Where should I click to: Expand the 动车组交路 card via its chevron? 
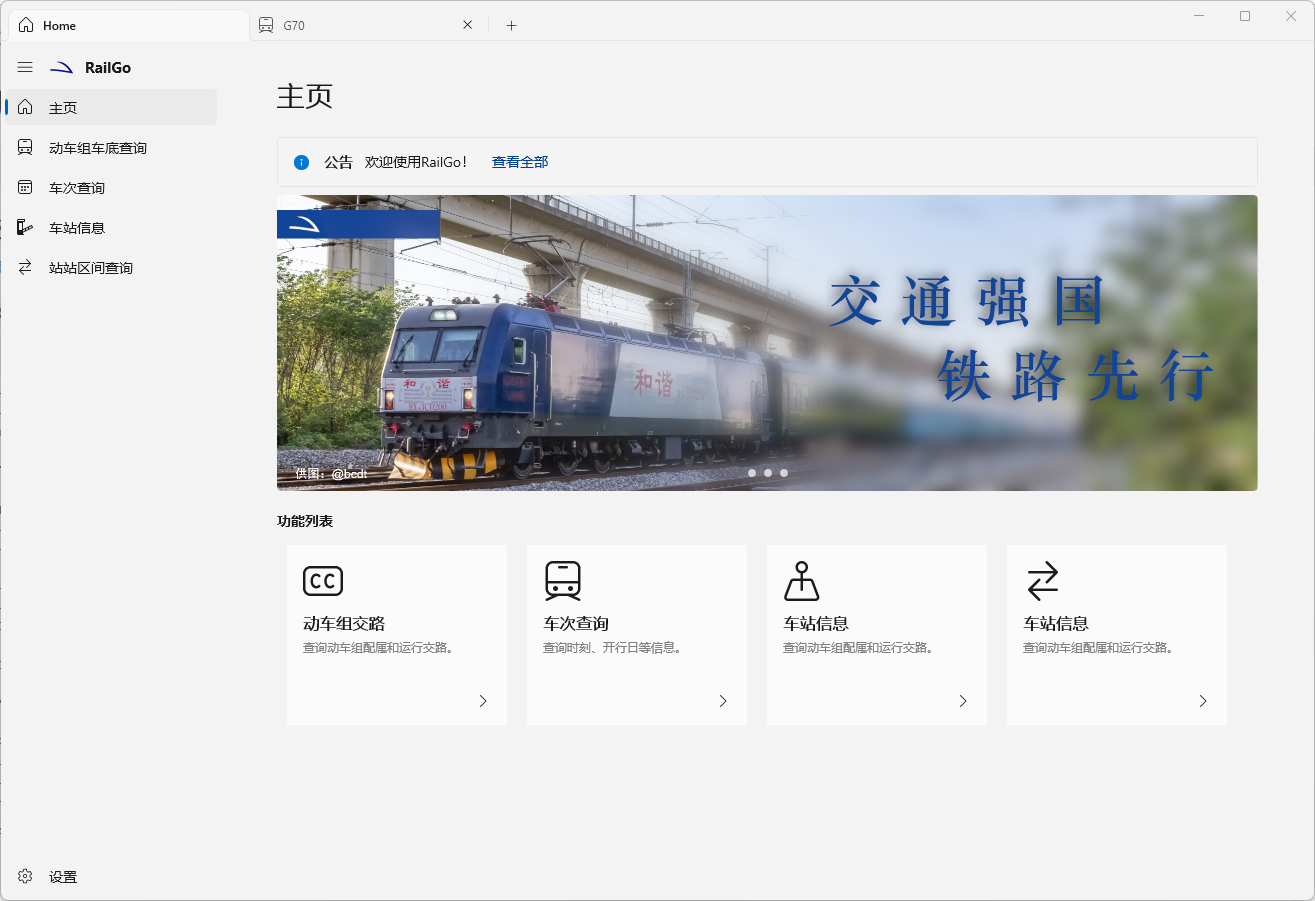point(482,701)
